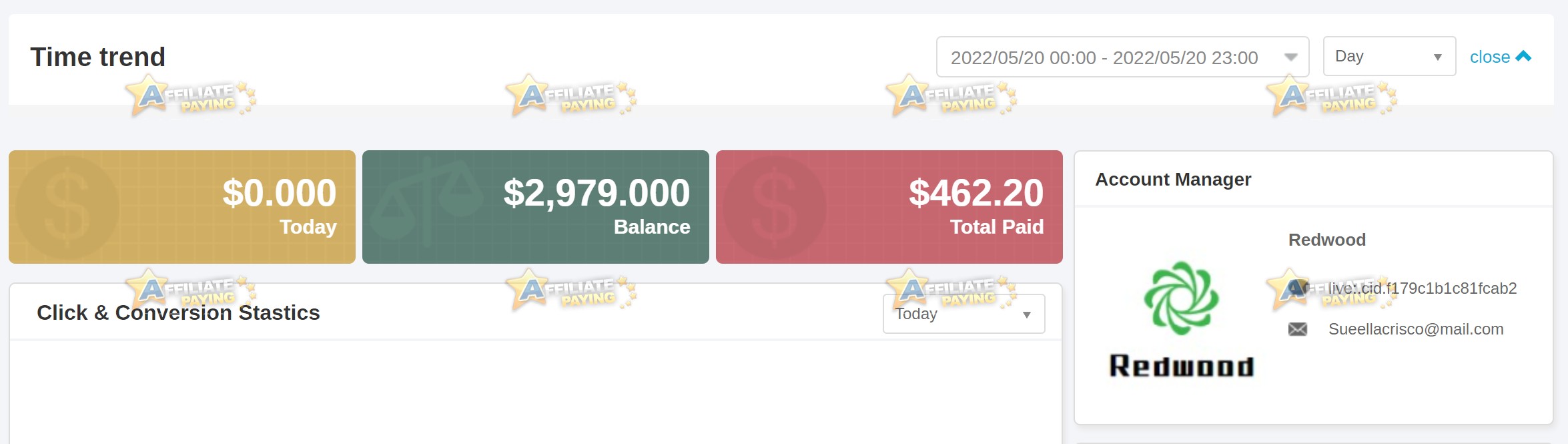Click the dollar icon on Today card
Image resolution: width=1568 pixels, height=444 pixels.
pyautogui.click(x=67, y=208)
